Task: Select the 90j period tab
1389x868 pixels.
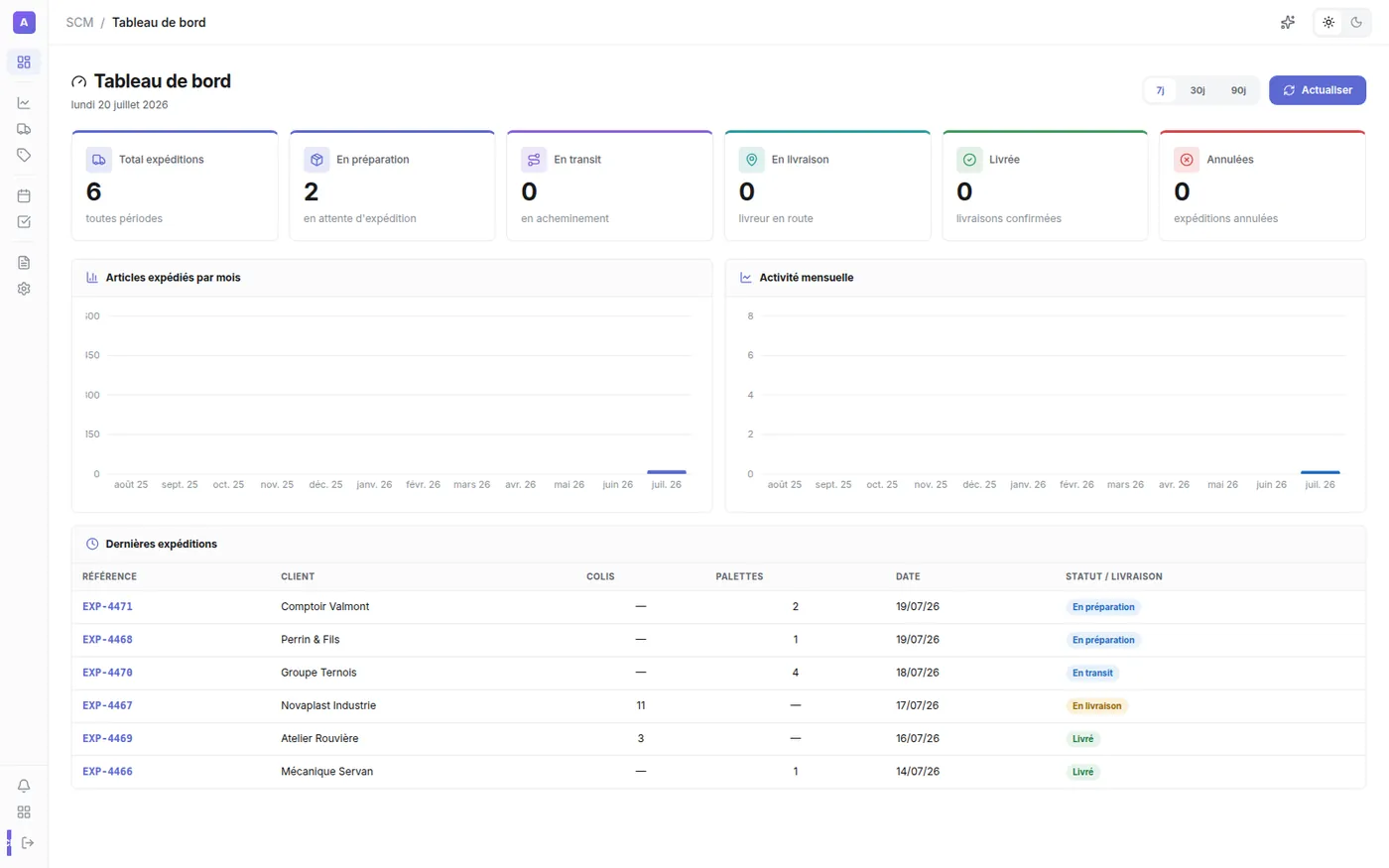Action: pos(1238,90)
